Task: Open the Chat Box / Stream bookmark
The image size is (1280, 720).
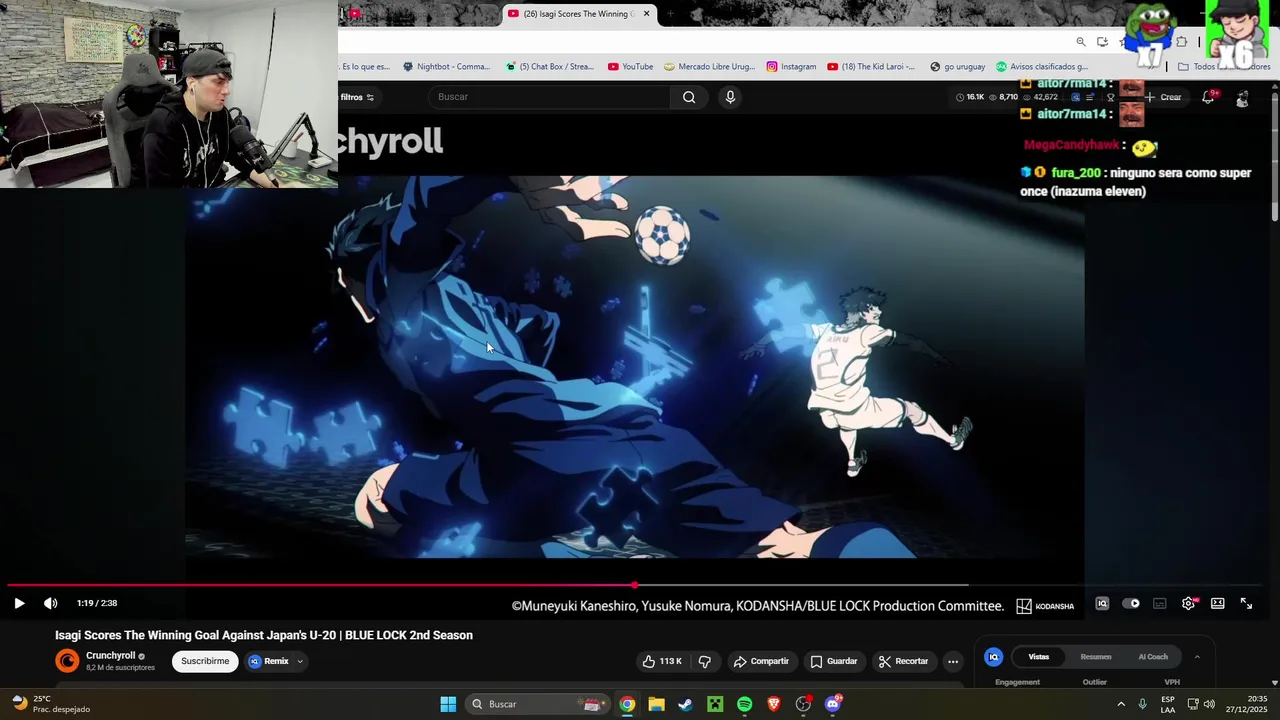Action: coord(549,67)
